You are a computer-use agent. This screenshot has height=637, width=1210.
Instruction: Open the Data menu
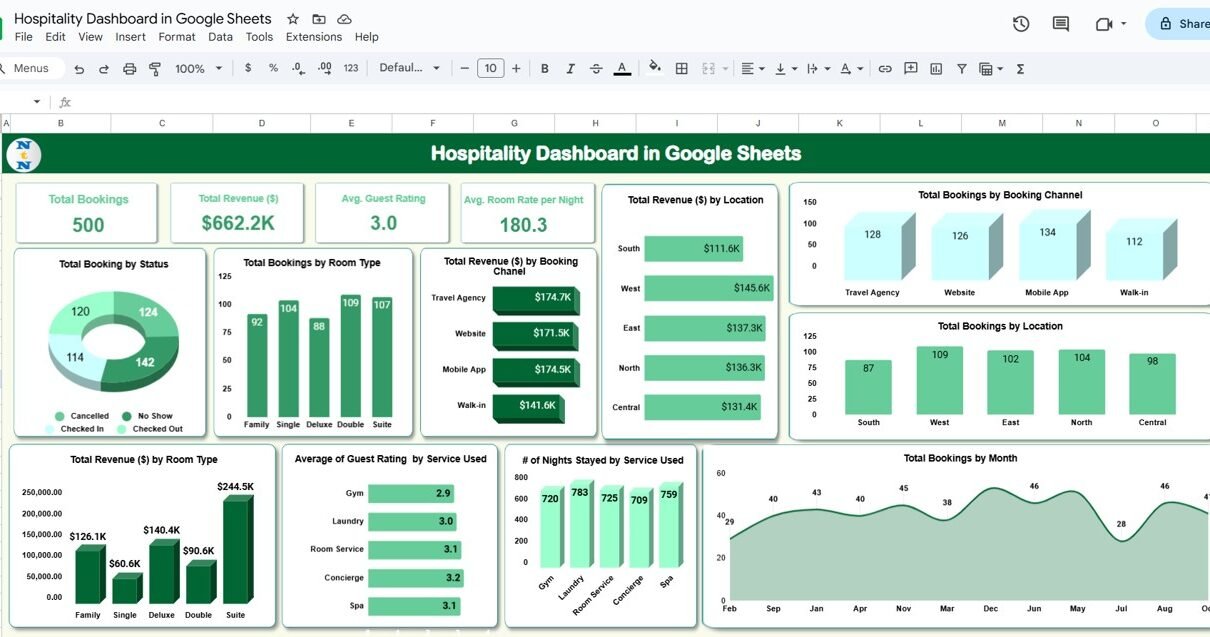tap(220, 37)
